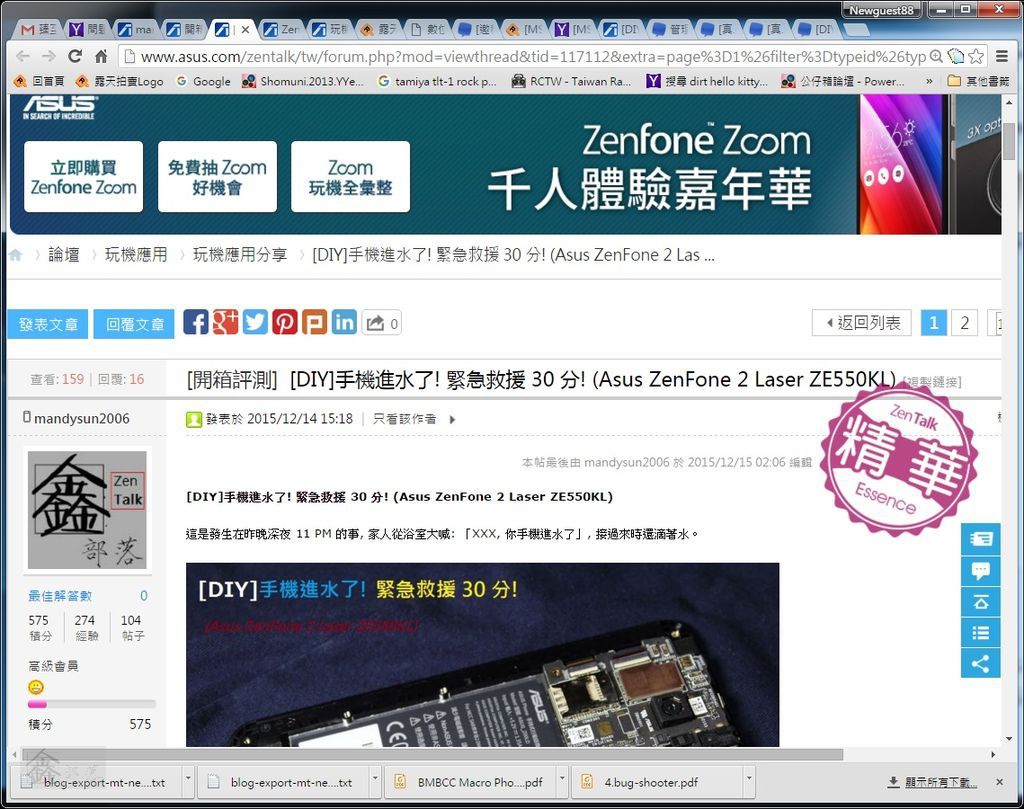Go back with the browser back arrow
Screen dimensions: 1024x809
point(23,57)
